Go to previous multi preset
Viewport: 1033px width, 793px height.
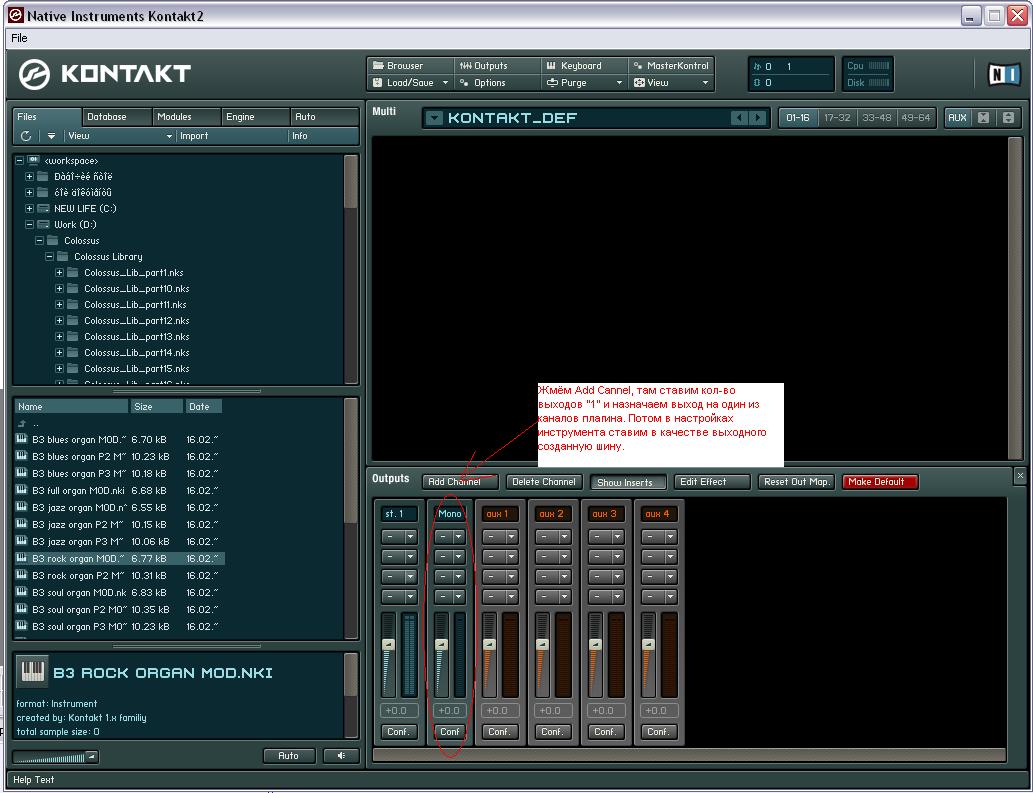coord(739,118)
